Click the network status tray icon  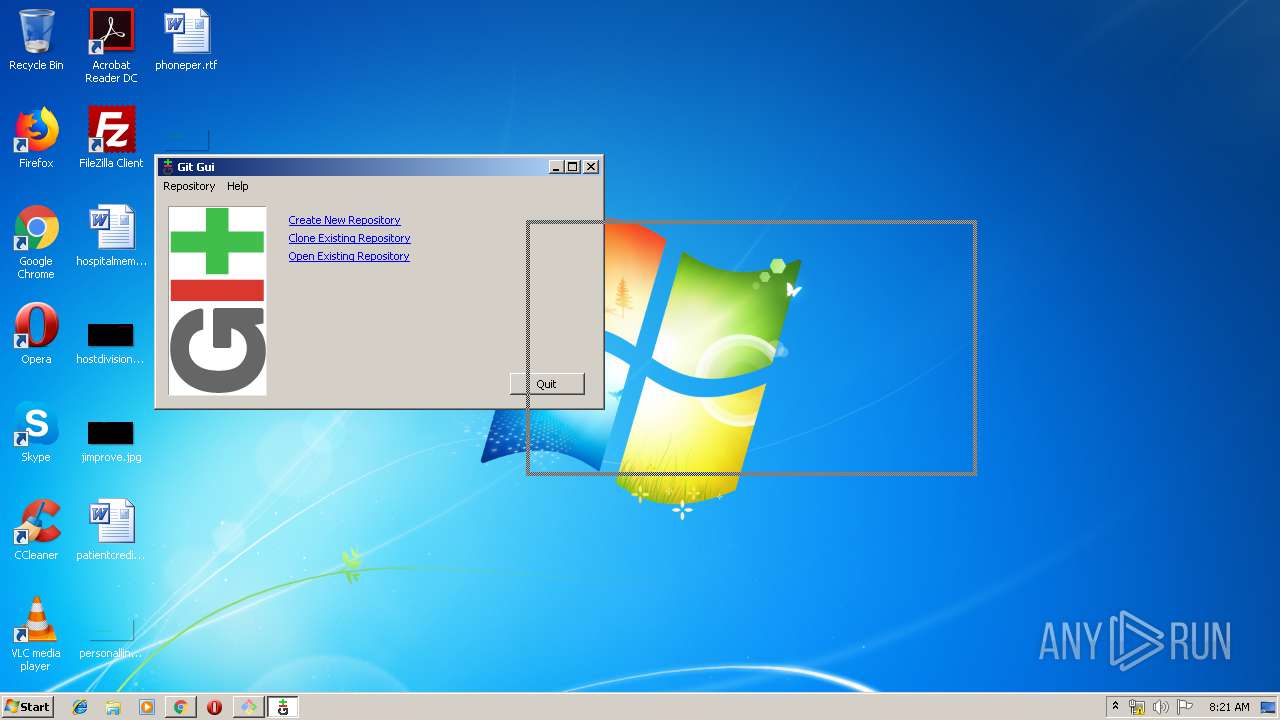pos(1137,707)
